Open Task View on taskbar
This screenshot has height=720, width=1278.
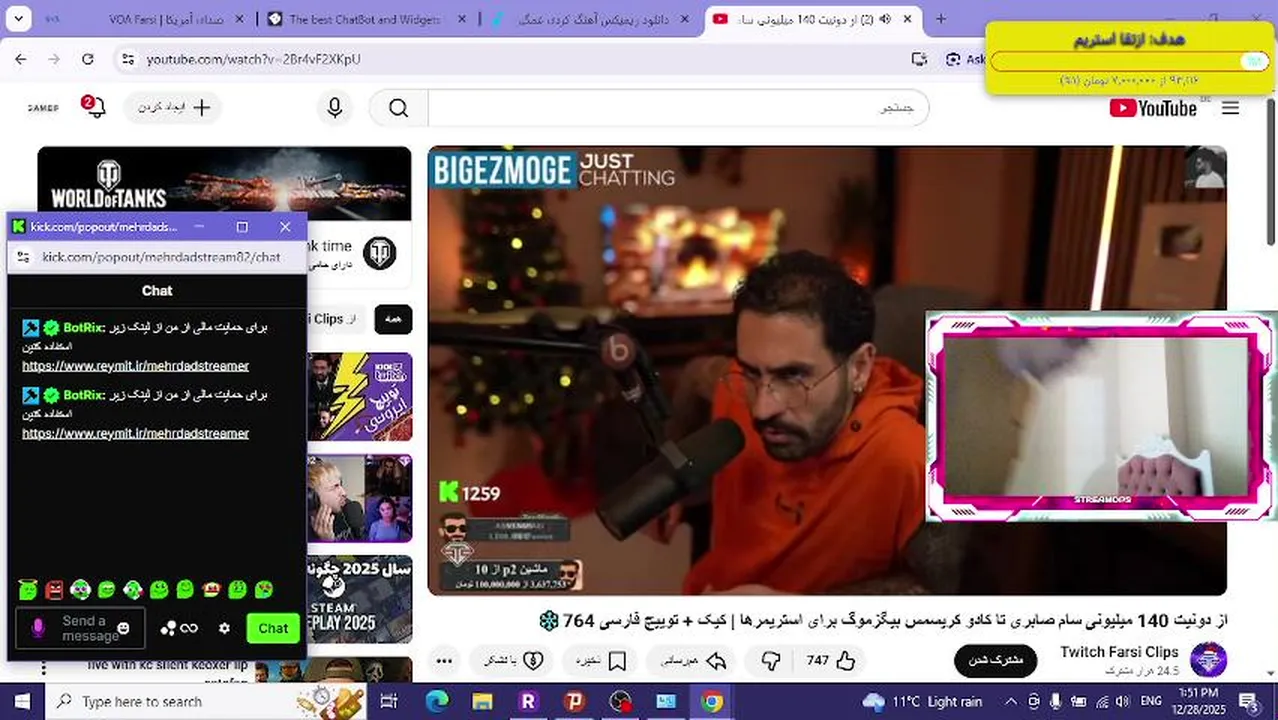[389, 701]
